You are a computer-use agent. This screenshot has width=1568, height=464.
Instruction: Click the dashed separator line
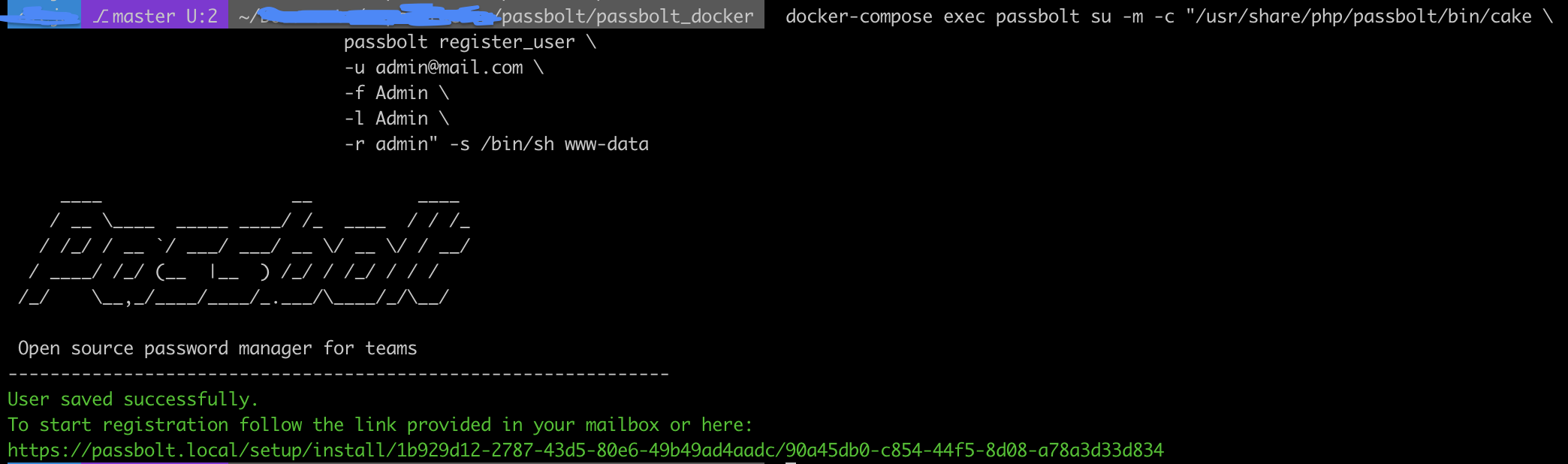[338, 373]
